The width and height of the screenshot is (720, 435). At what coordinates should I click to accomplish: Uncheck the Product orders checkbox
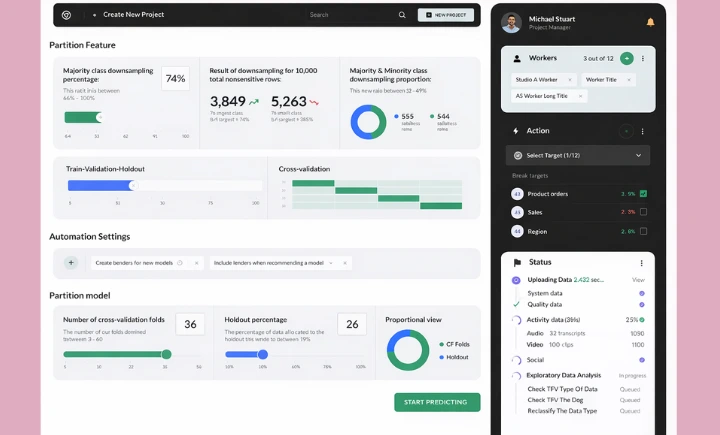coord(643,193)
